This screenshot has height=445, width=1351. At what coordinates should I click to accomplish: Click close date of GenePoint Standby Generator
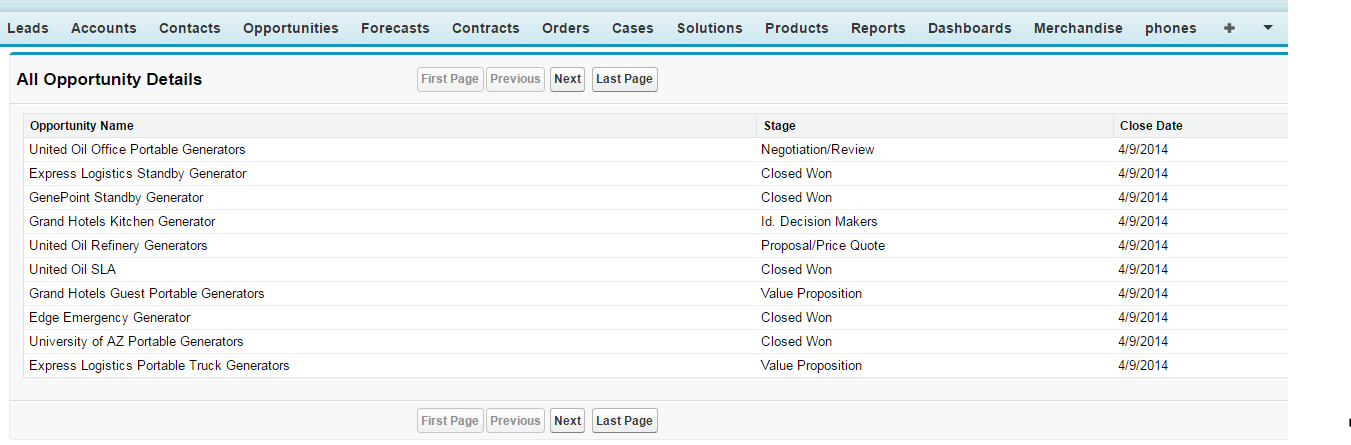(x=1143, y=198)
